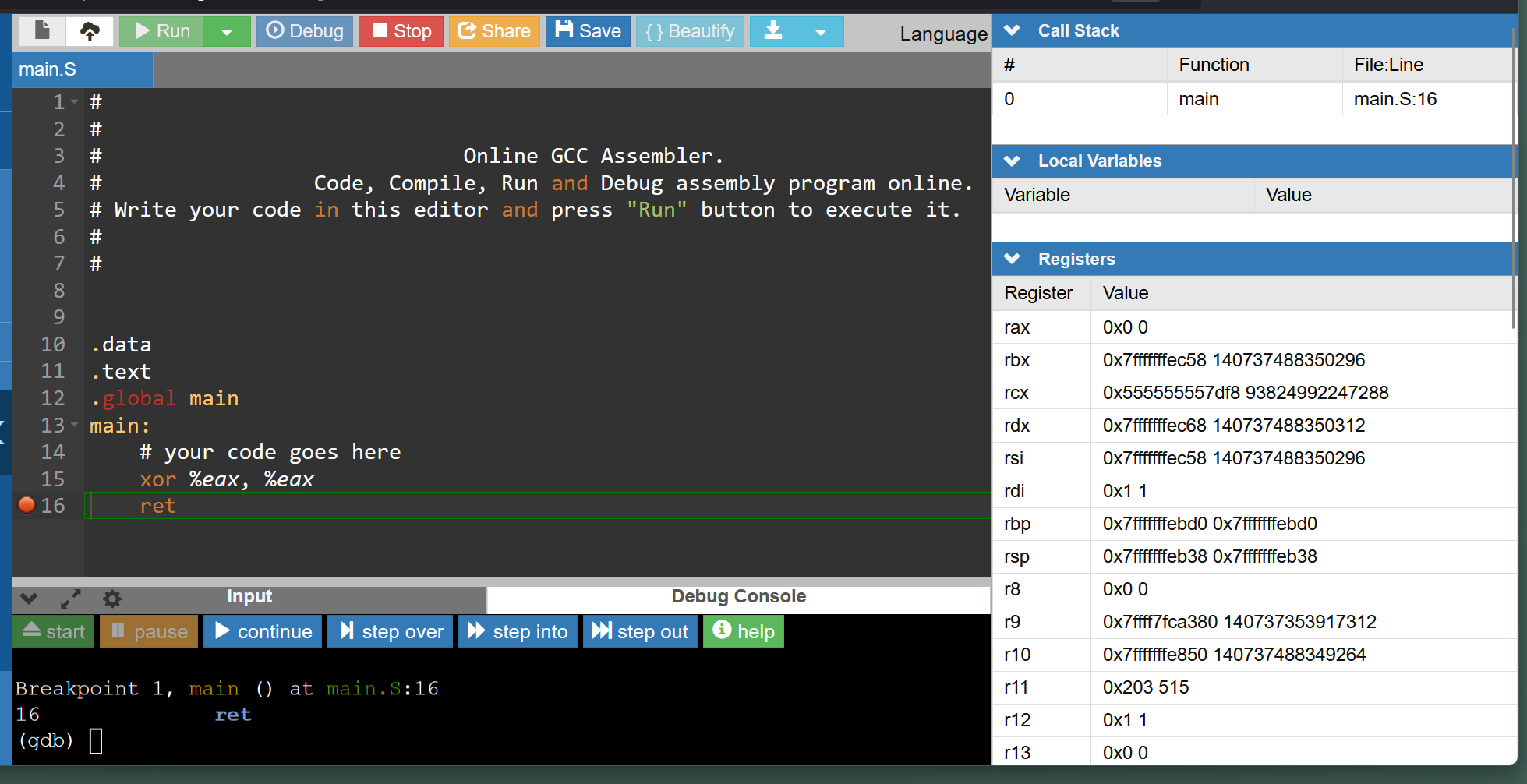This screenshot has height=784, width=1527.
Task: Click the Beautify button
Action: click(x=690, y=31)
